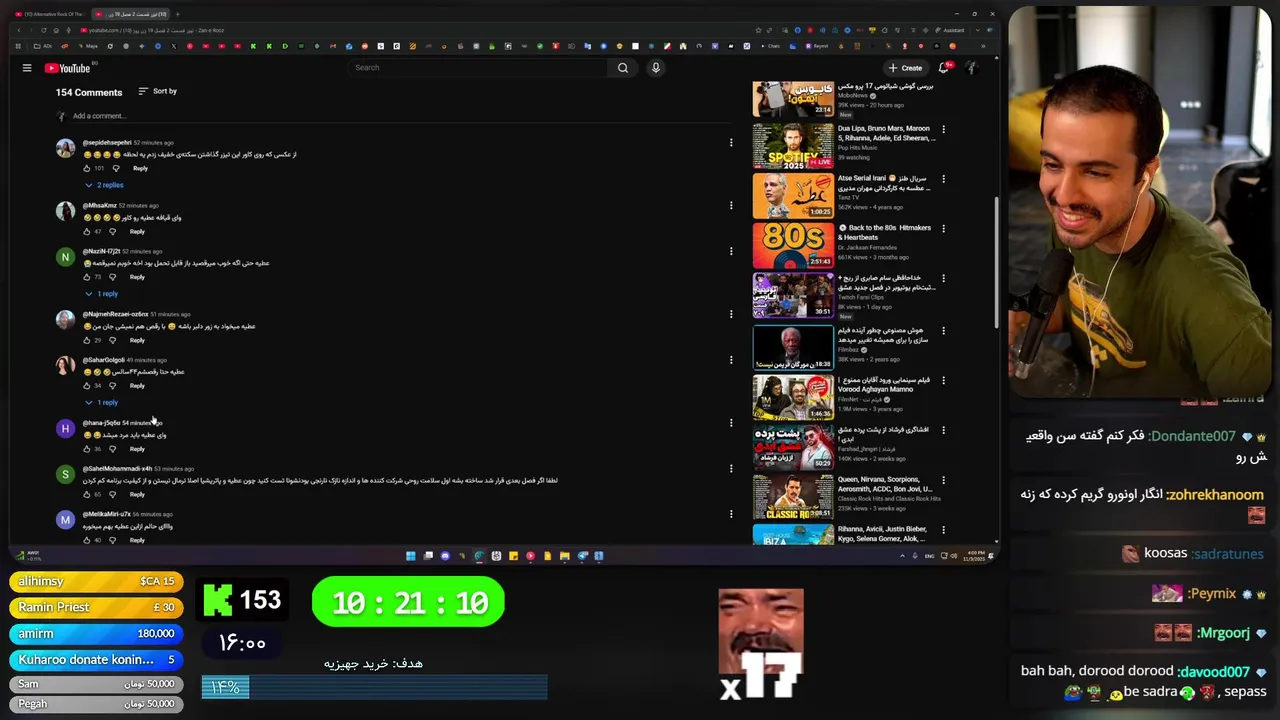
Task: Select the active YouTube video browser tab
Action: point(129,14)
